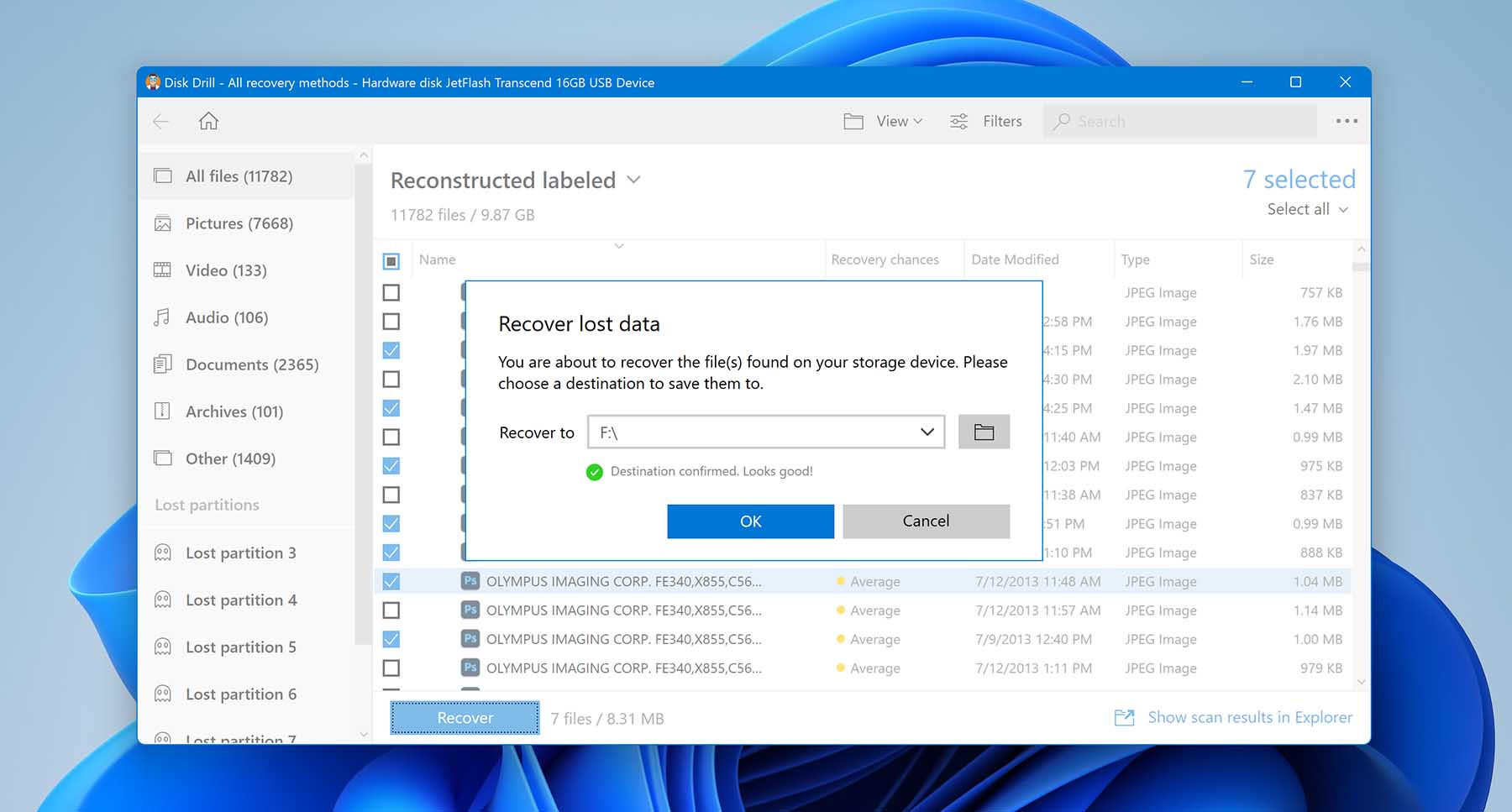Image resolution: width=1512 pixels, height=812 pixels.
Task: Go to the home screen icon
Action: click(208, 121)
